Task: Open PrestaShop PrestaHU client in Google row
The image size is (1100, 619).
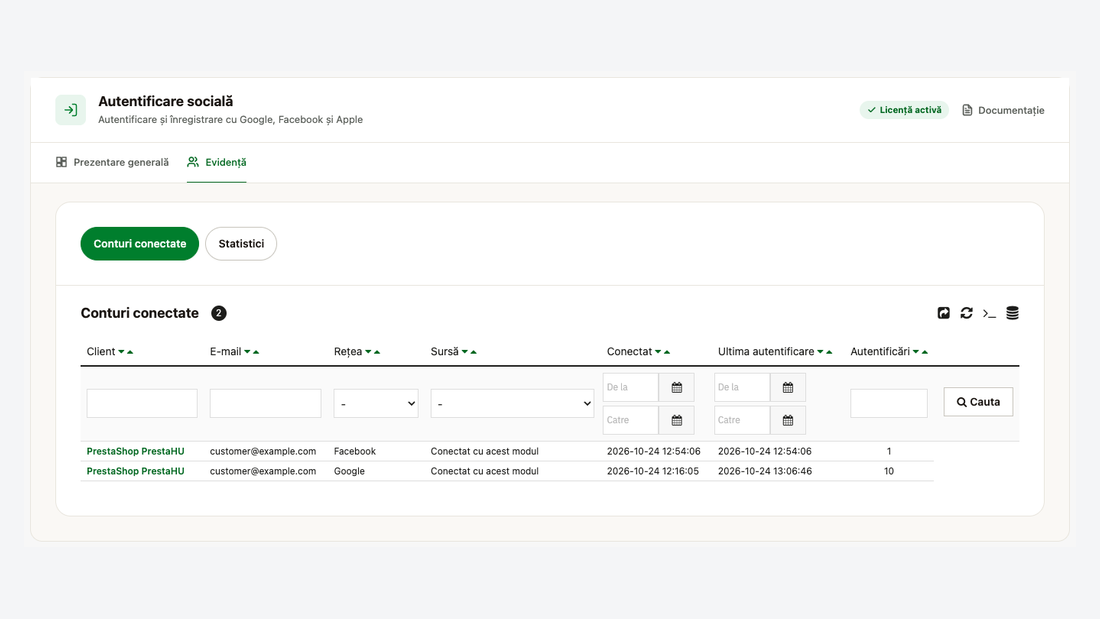Action: [x=135, y=471]
